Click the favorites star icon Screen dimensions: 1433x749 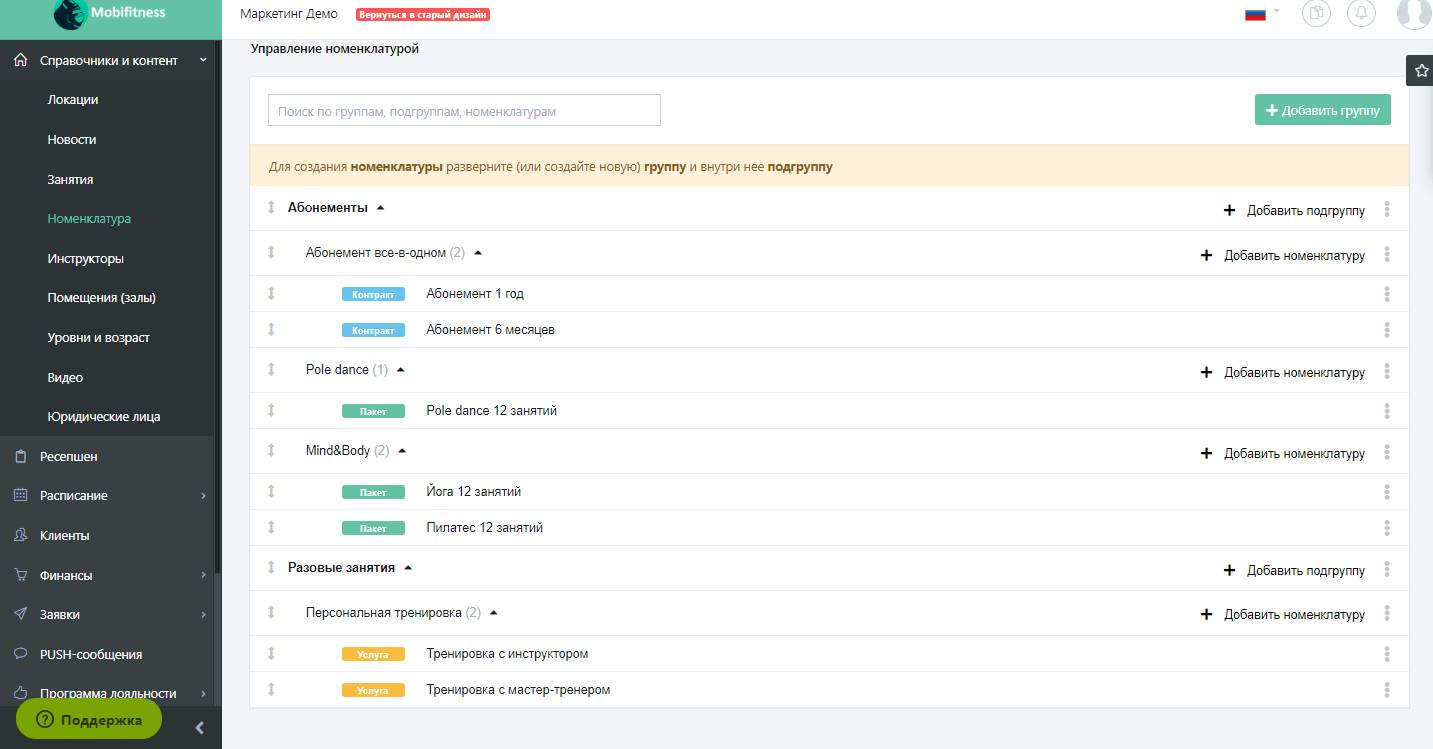click(x=1421, y=70)
